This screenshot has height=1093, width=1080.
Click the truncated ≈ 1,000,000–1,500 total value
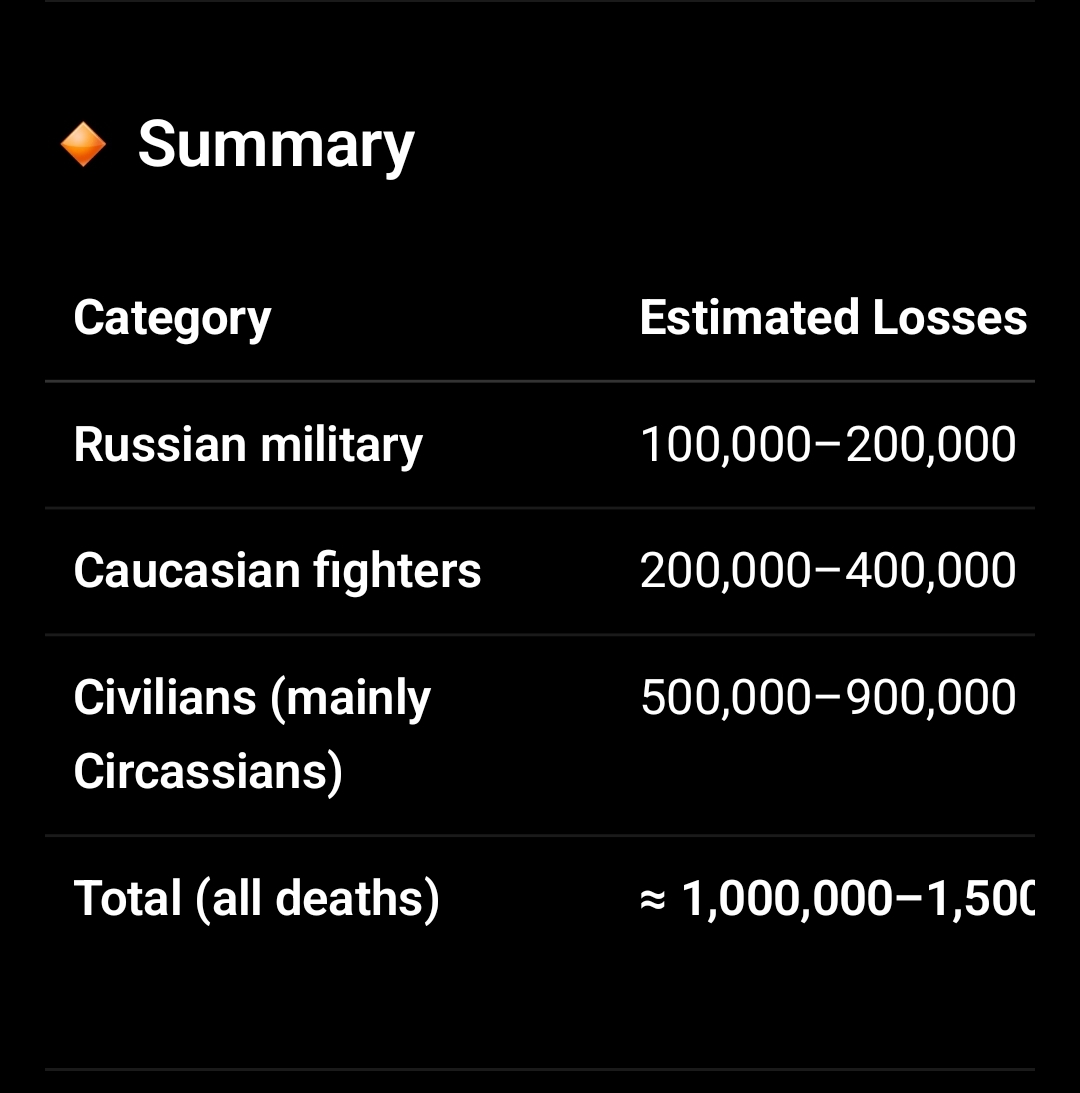pyautogui.click(x=837, y=899)
